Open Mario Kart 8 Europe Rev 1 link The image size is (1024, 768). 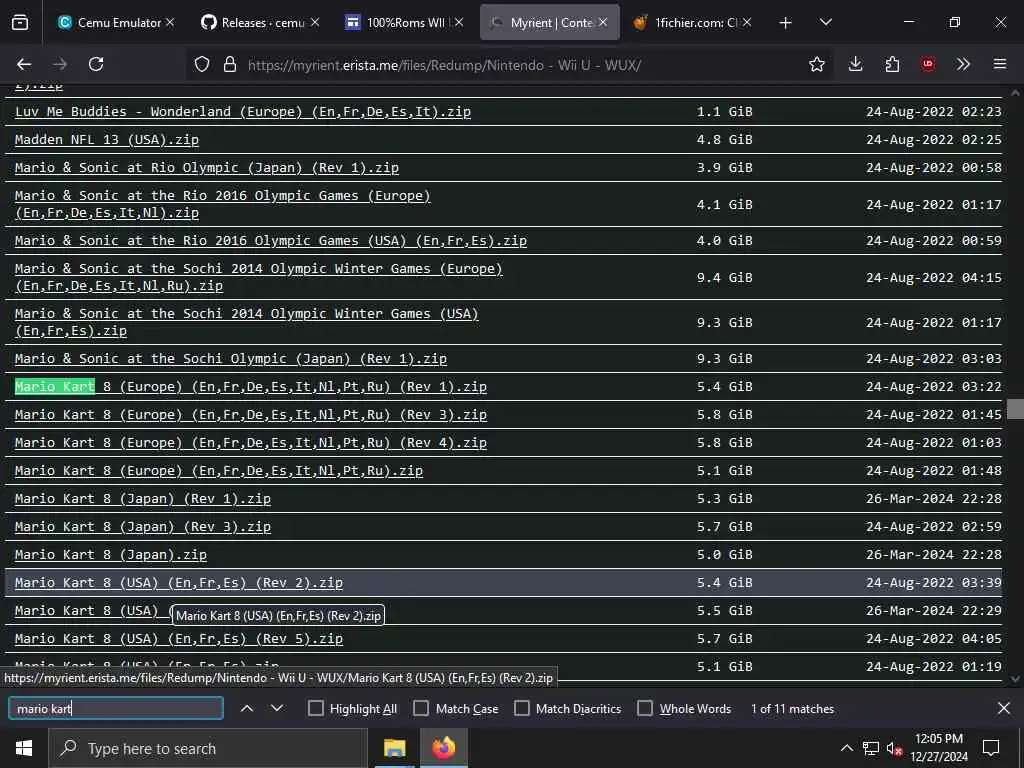(x=251, y=387)
